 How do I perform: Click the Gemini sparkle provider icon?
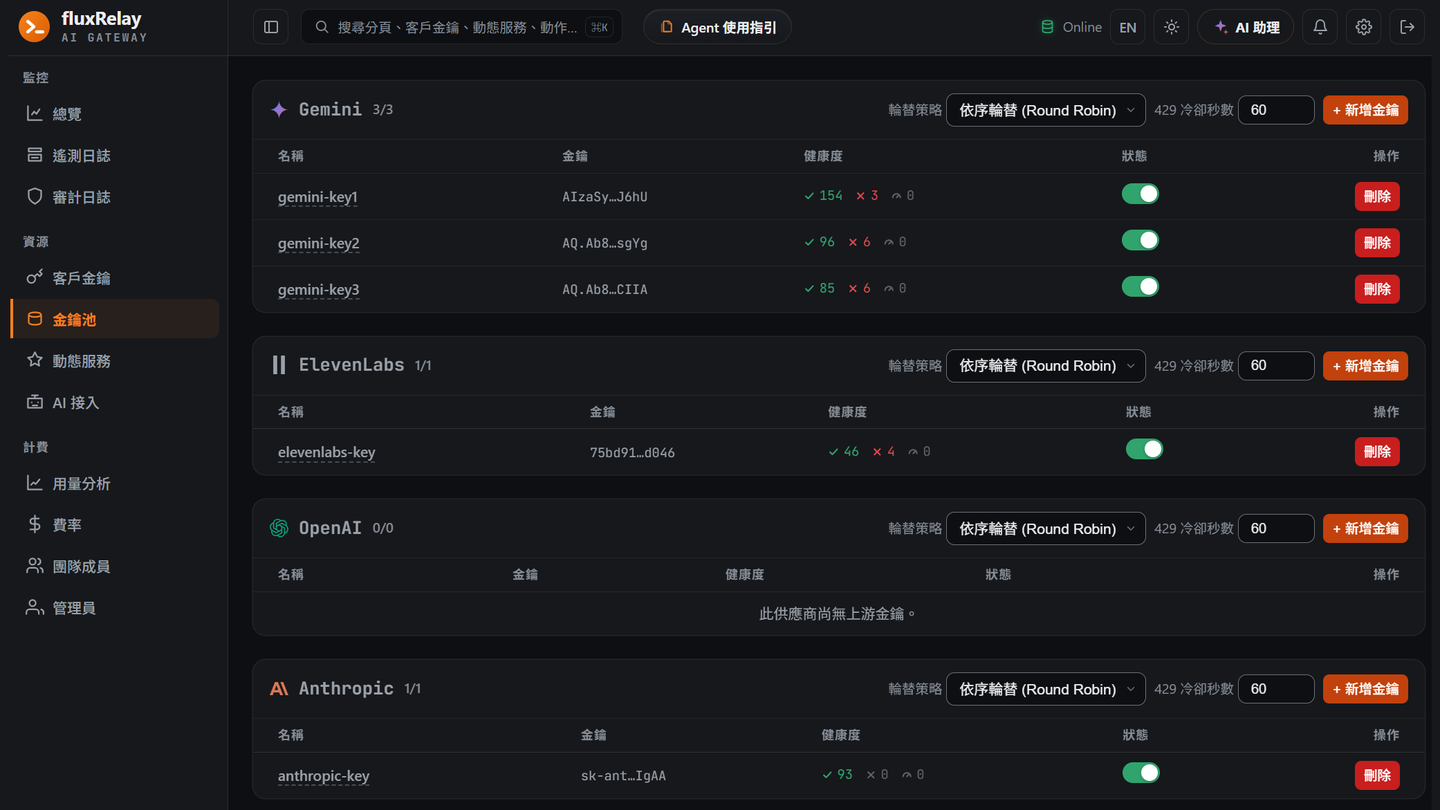[279, 110]
